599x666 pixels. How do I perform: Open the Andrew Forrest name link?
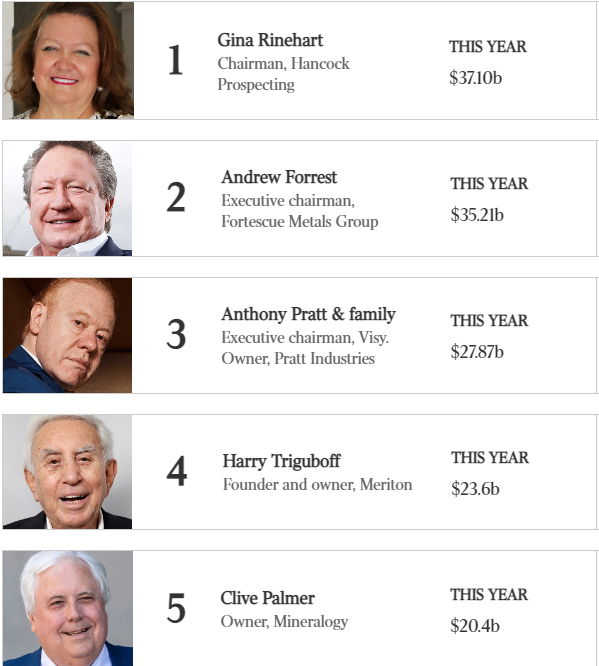point(279,177)
